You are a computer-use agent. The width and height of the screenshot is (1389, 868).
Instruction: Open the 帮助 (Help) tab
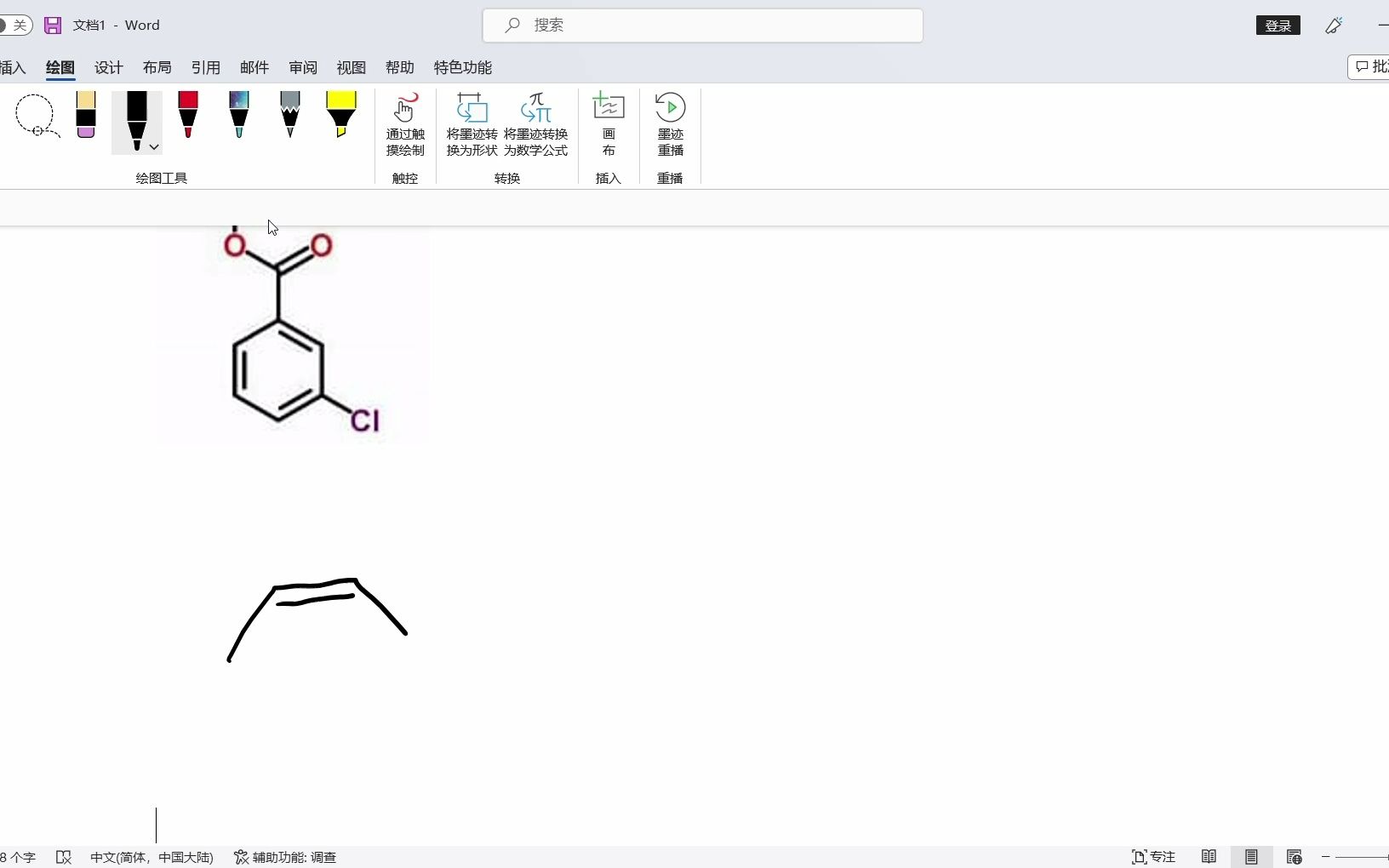point(400,67)
